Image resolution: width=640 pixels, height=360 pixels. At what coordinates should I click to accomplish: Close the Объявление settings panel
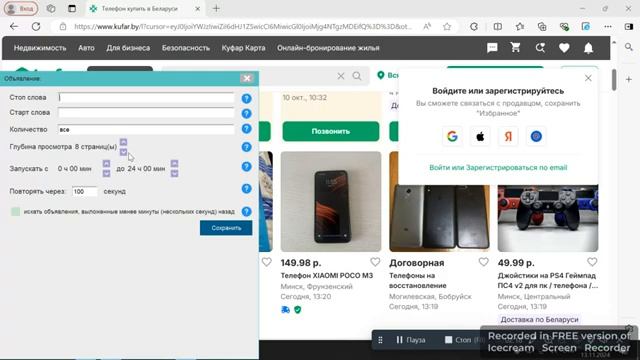[247, 78]
